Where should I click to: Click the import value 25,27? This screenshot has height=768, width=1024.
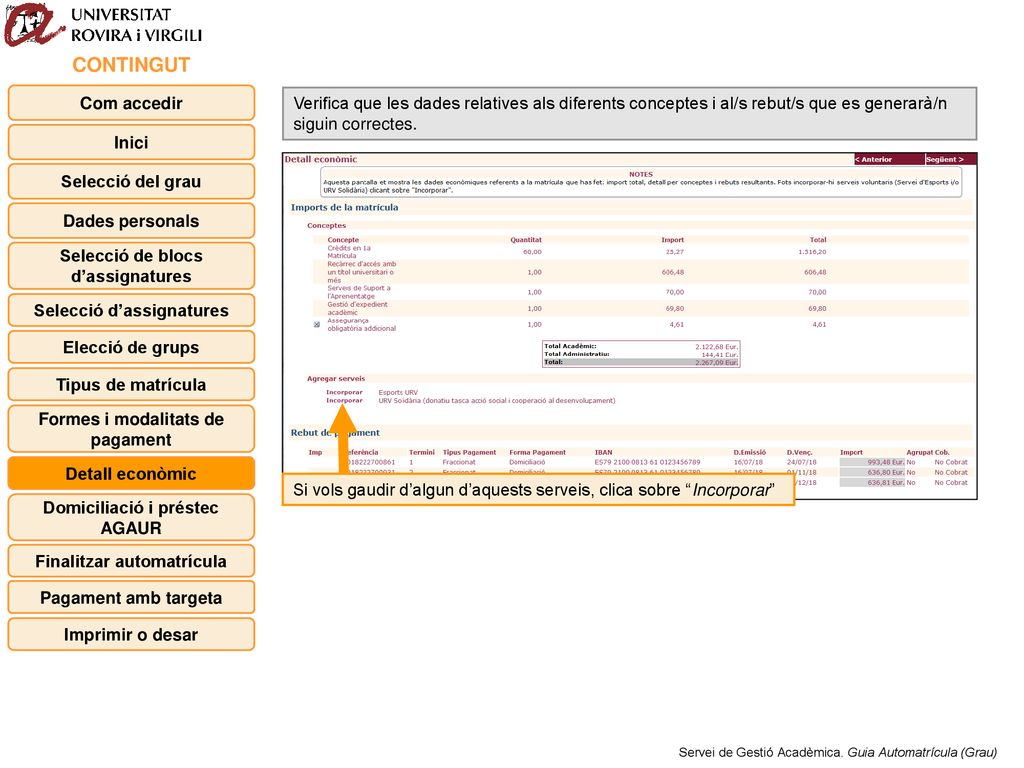click(675, 252)
